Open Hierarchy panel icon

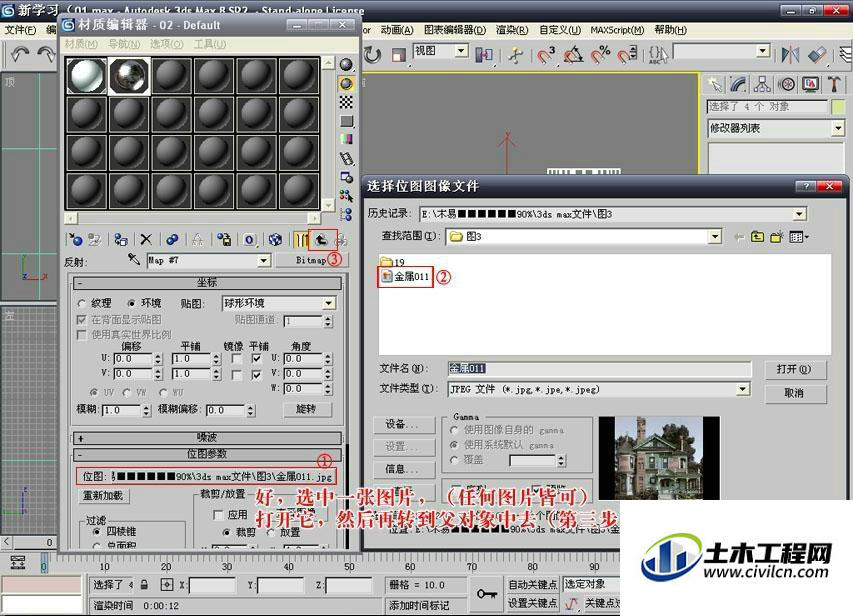[x=762, y=84]
